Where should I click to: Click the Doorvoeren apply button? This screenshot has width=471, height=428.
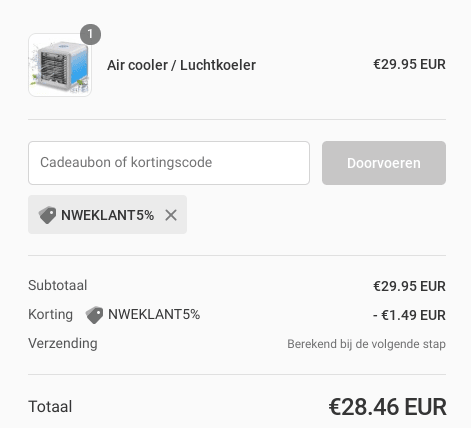click(384, 163)
